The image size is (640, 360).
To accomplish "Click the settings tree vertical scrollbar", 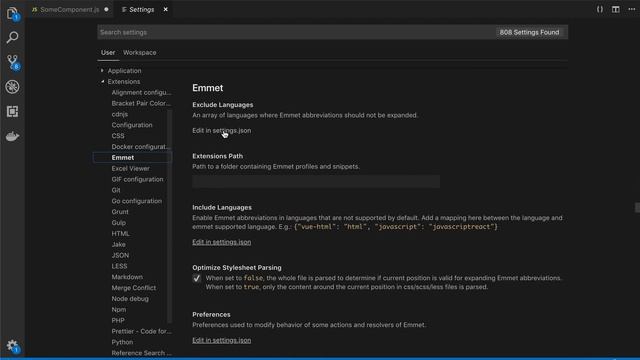I will (x=170, y=216).
